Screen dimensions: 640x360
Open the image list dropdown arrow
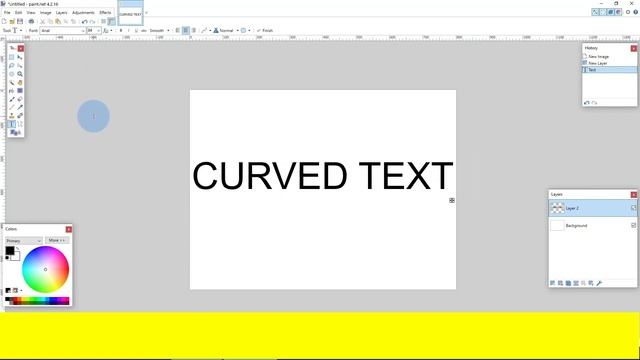tap(146, 13)
